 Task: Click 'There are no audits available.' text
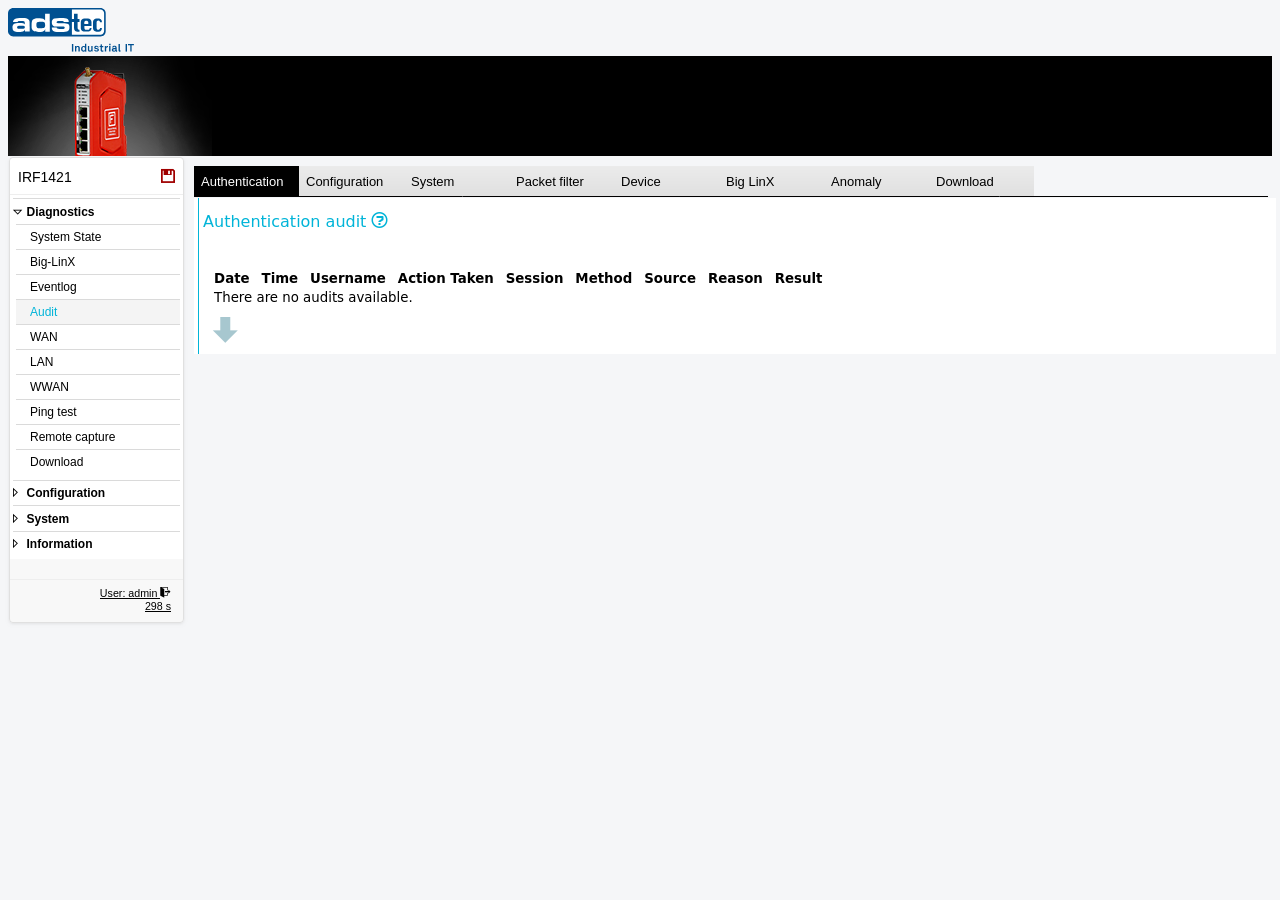click(x=313, y=297)
